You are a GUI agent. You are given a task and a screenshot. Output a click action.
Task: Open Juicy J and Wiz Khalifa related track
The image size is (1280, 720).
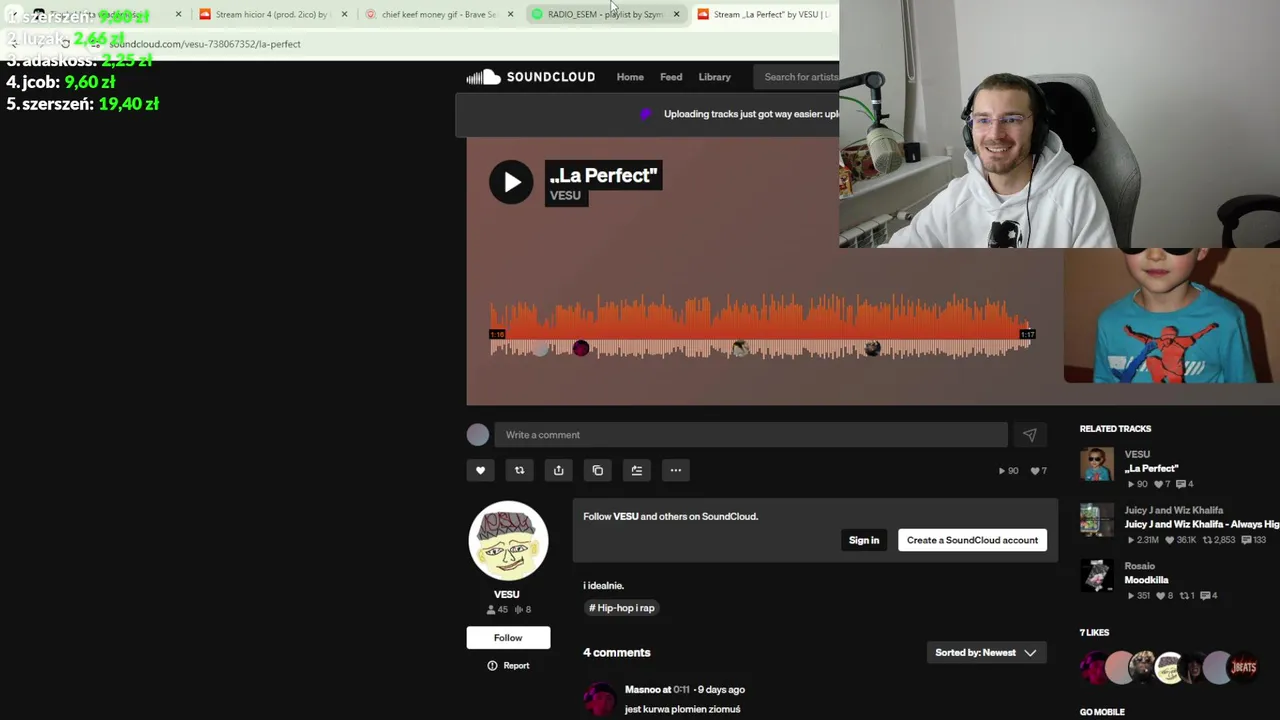click(1201, 524)
